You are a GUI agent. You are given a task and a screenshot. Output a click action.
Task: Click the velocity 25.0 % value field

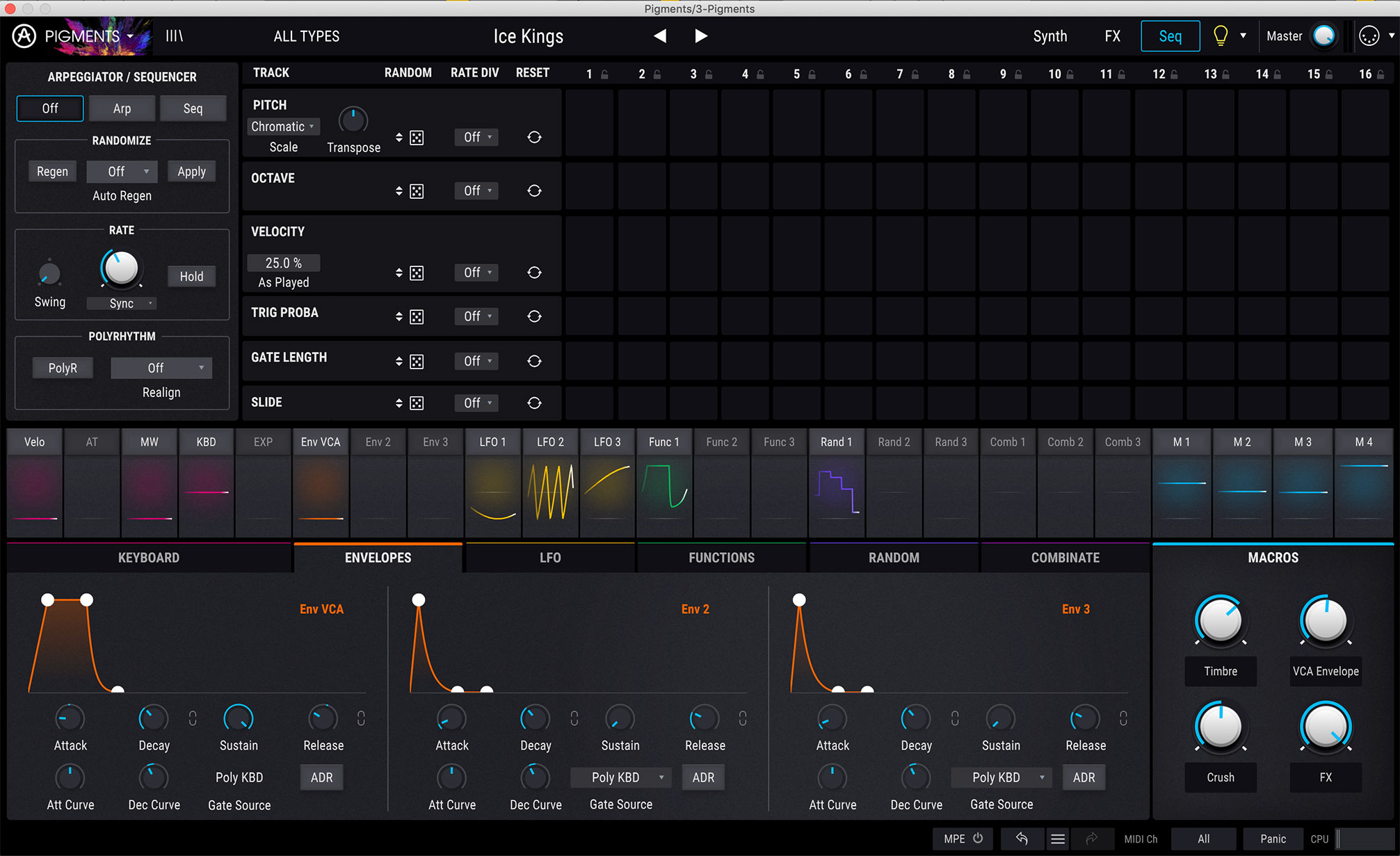(x=283, y=263)
